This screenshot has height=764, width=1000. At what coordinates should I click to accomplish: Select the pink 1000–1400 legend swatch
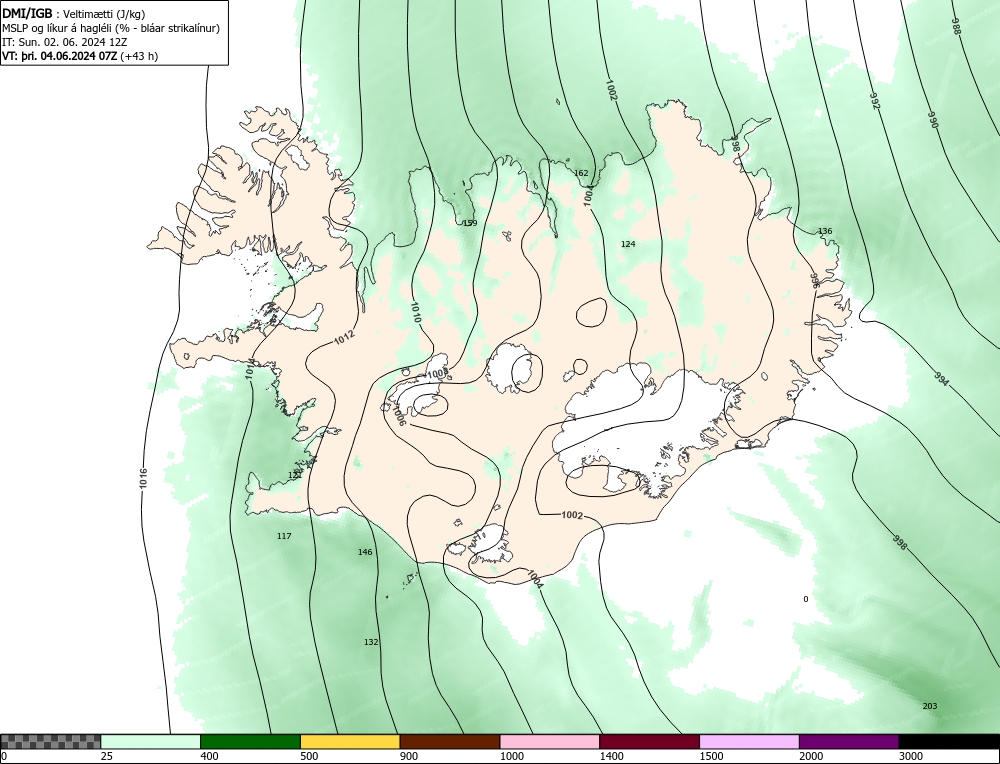click(550, 742)
